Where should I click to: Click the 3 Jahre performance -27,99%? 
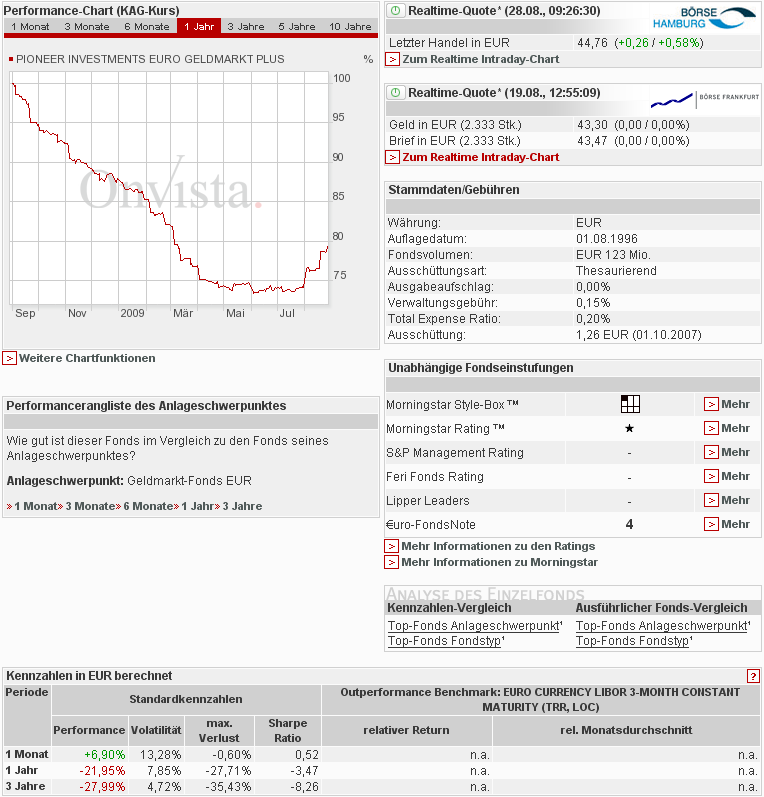coord(102,787)
